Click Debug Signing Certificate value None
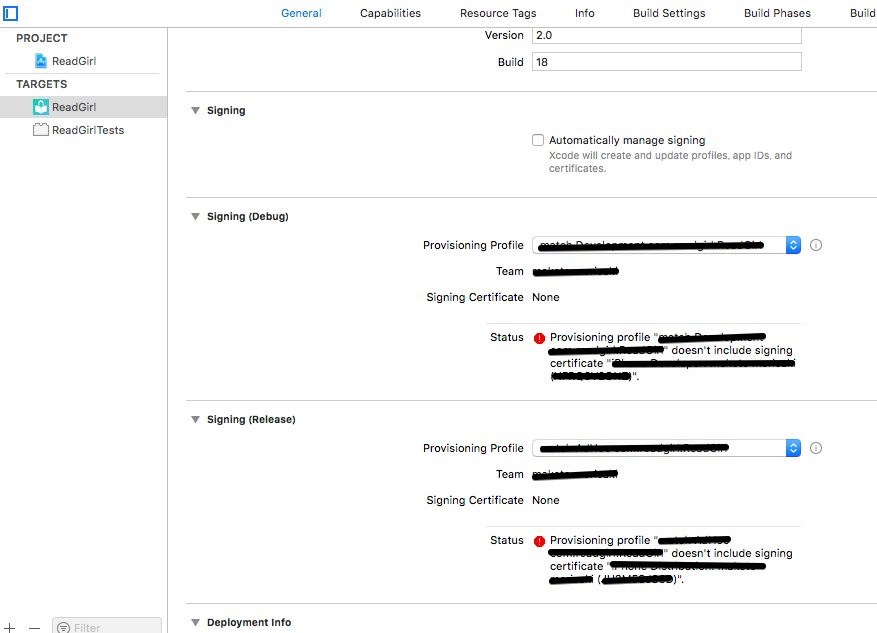This screenshot has width=877, height=633. pyautogui.click(x=545, y=297)
